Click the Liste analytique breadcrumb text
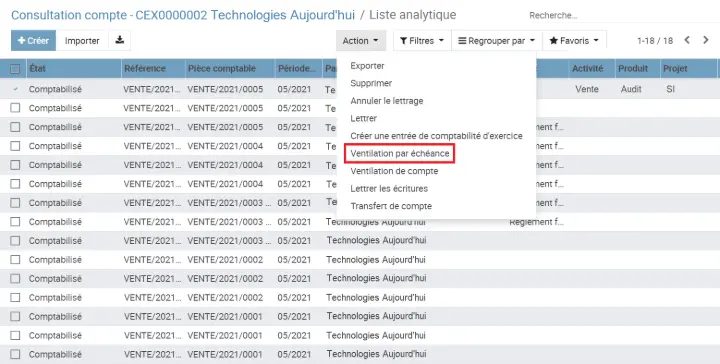This screenshot has width=720, height=364. tap(413, 15)
